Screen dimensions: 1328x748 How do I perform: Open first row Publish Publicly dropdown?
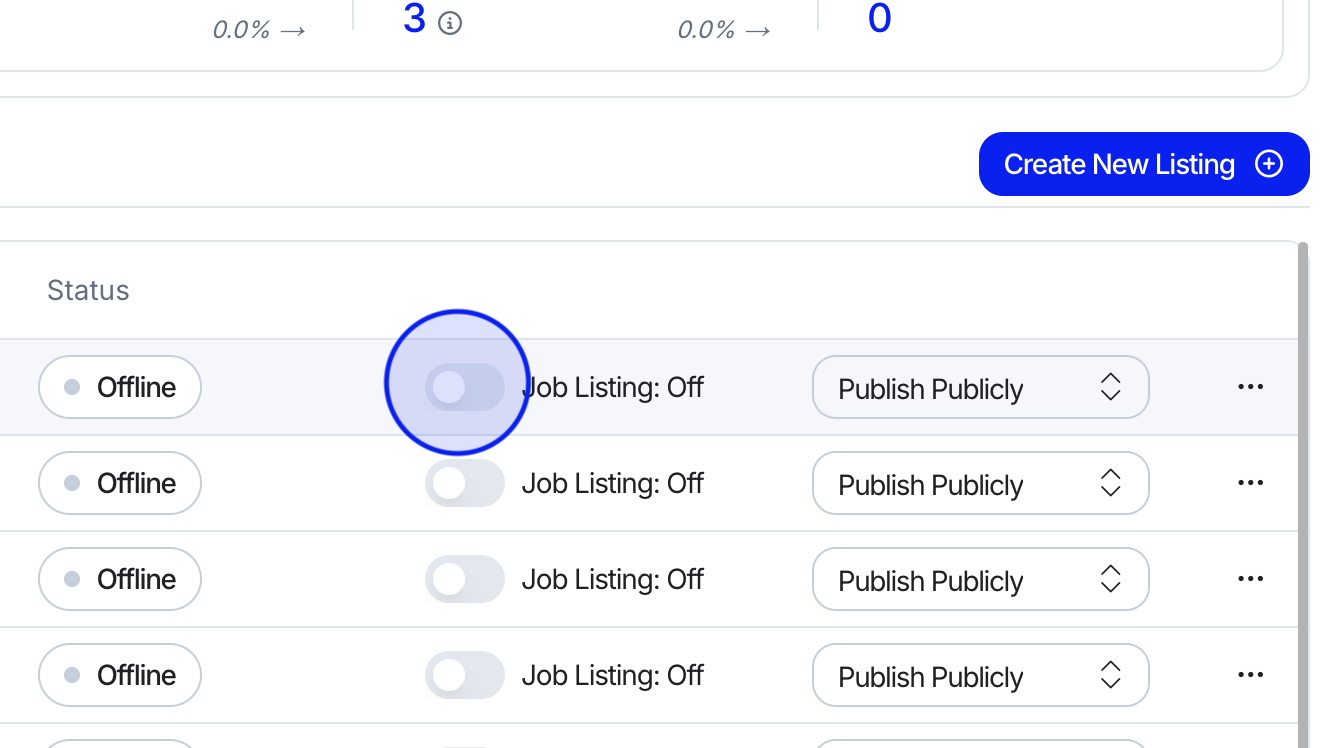[980, 387]
